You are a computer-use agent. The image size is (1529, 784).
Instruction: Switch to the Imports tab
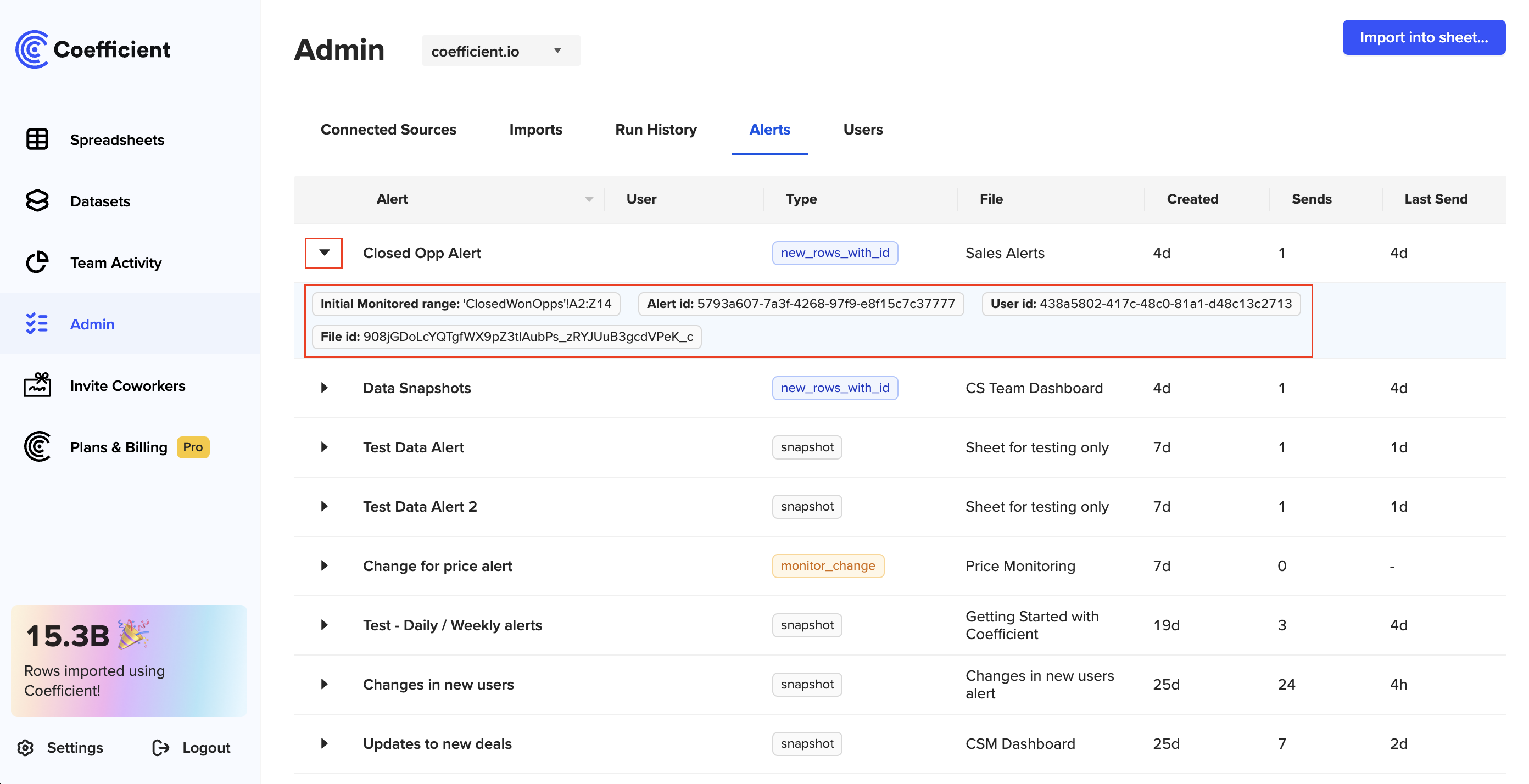point(535,130)
